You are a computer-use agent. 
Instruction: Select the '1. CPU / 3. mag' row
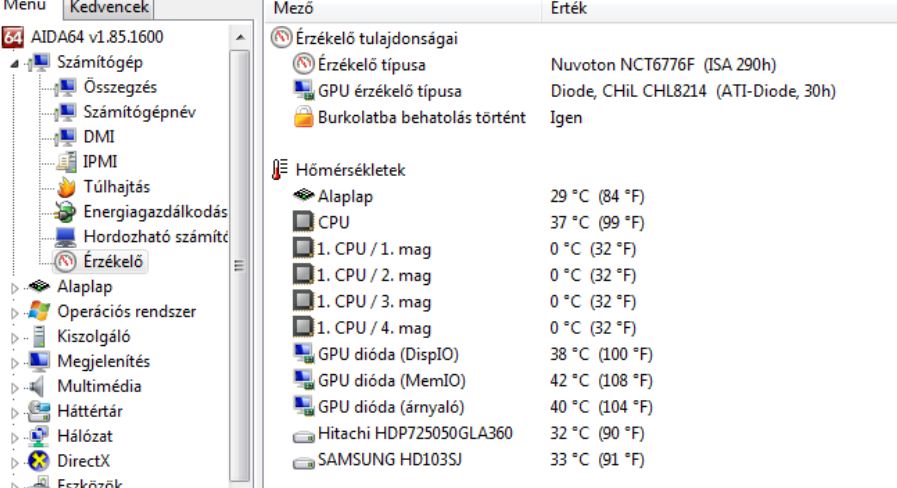coord(374,302)
